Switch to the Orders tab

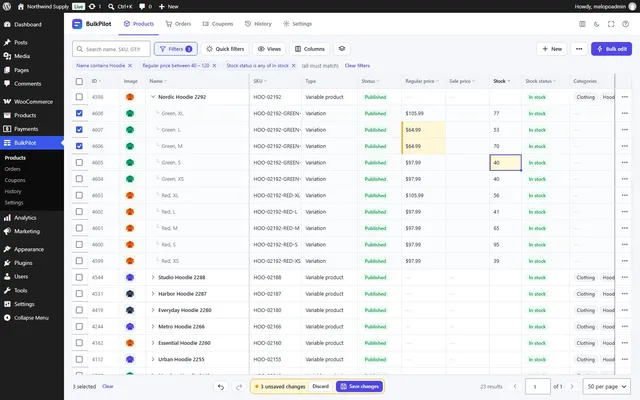pos(178,24)
